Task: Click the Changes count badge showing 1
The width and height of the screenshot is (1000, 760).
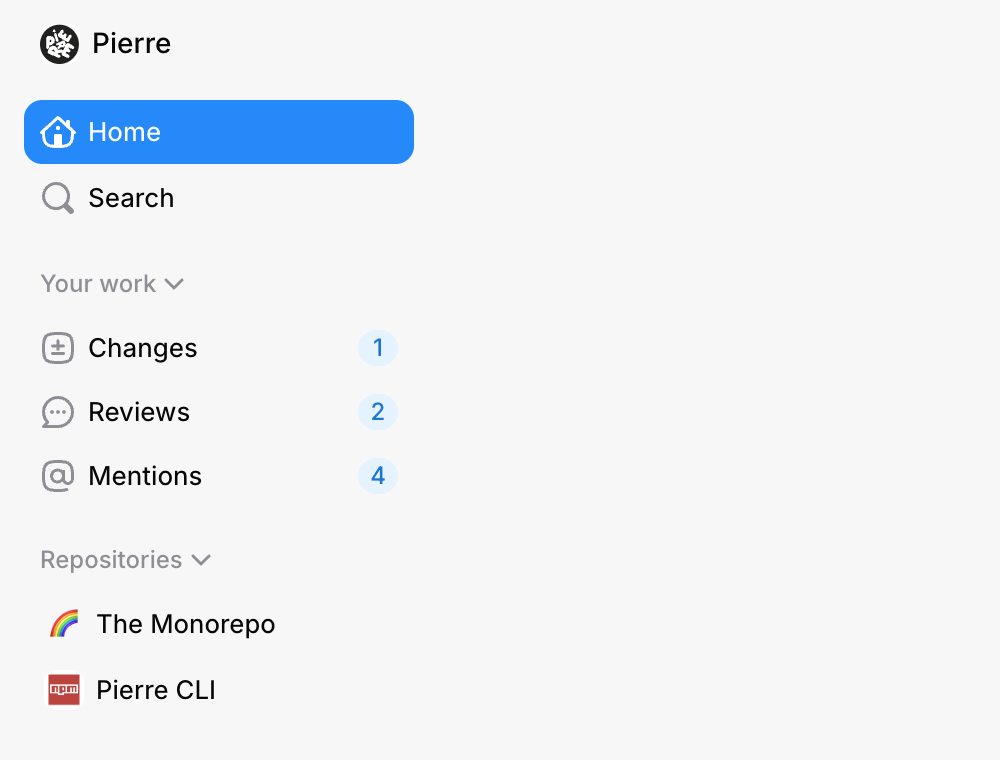Action: tap(378, 348)
